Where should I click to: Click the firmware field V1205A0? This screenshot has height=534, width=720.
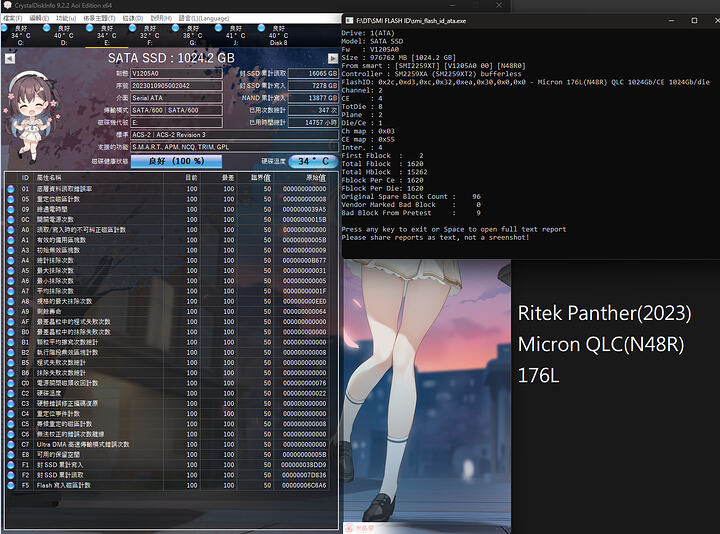pyautogui.click(x=176, y=73)
